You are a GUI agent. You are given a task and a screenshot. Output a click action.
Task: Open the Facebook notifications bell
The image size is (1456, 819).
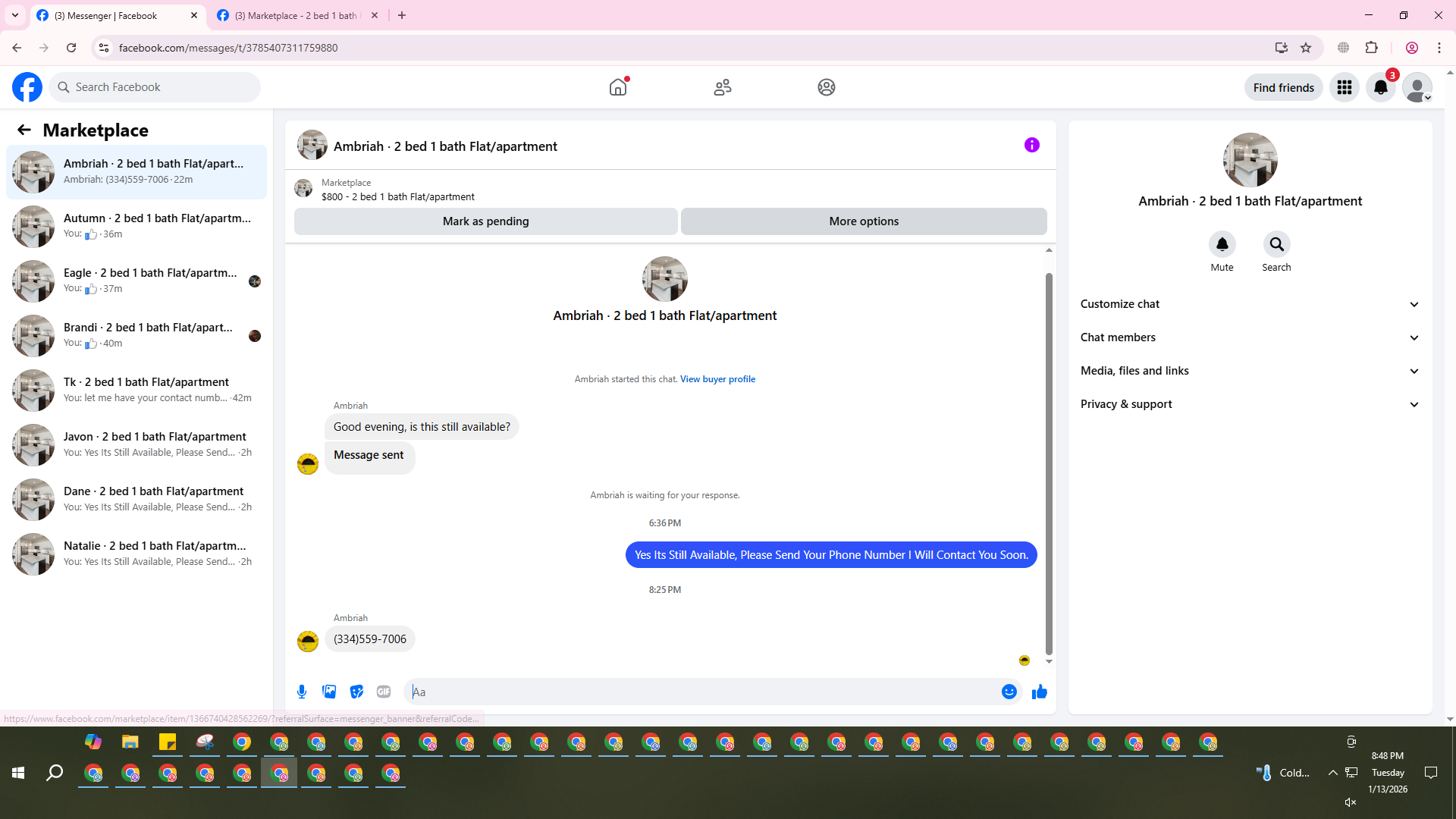tap(1380, 87)
